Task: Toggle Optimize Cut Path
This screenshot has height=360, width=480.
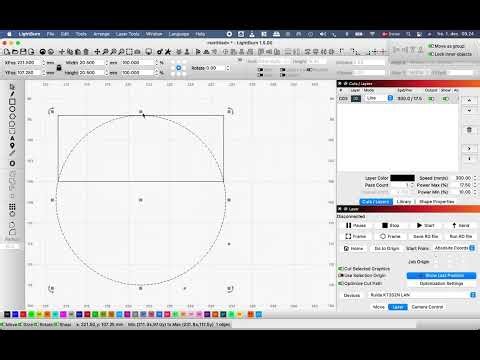Action: click(x=341, y=283)
